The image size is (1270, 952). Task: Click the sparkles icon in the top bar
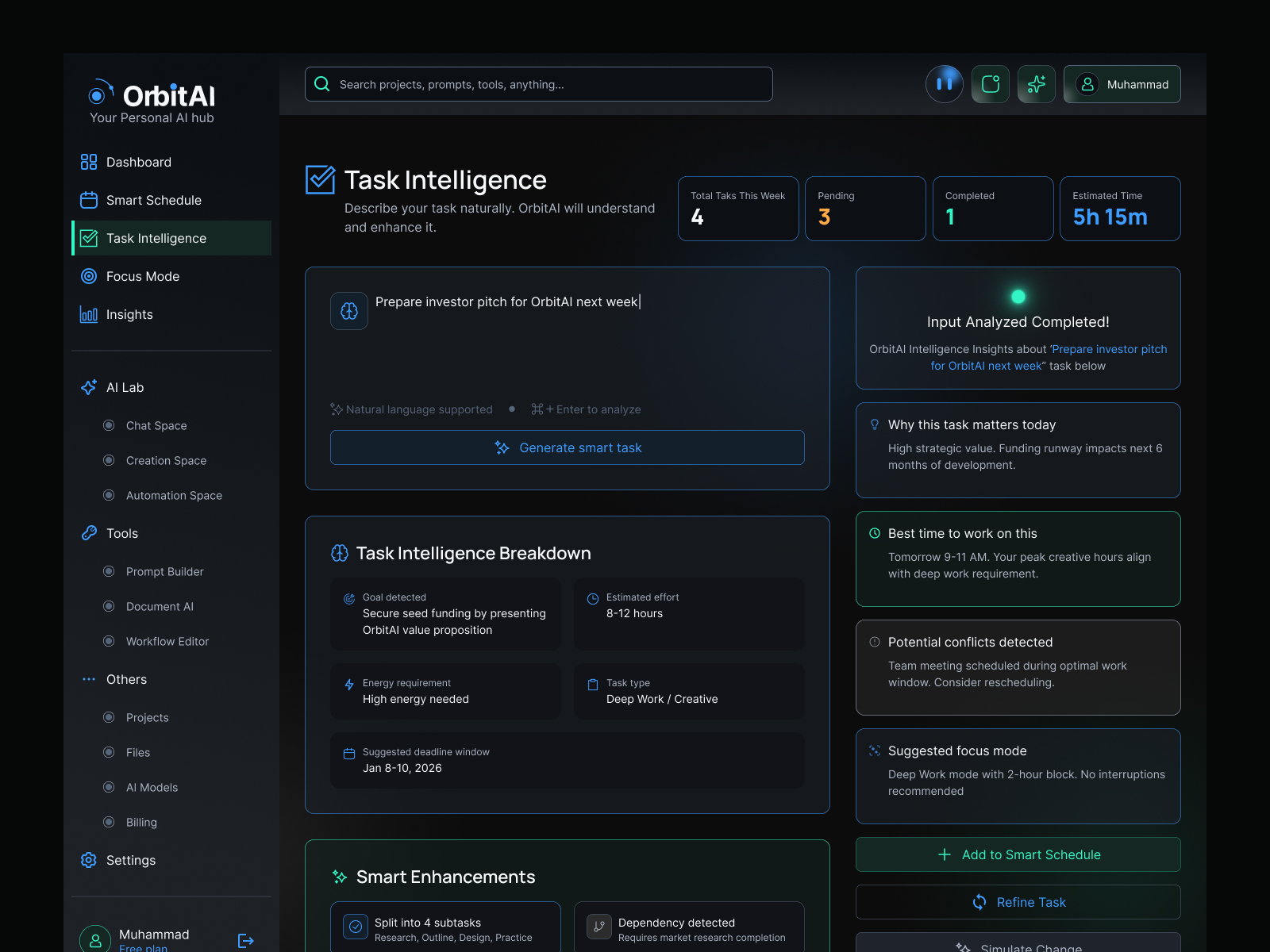pyautogui.click(x=1036, y=83)
